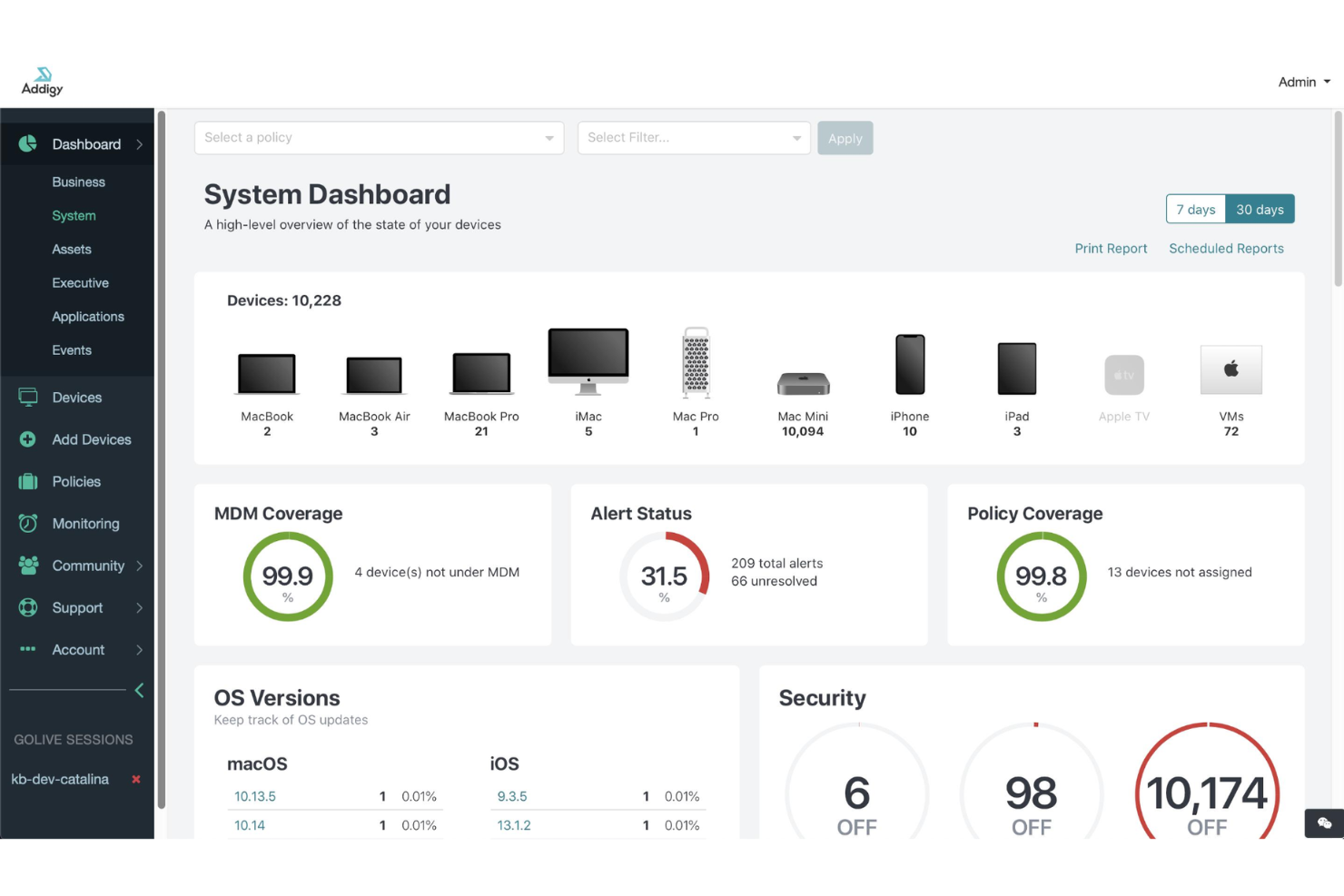
Task: Open the Business dashboard
Action: (x=78, y=182)
